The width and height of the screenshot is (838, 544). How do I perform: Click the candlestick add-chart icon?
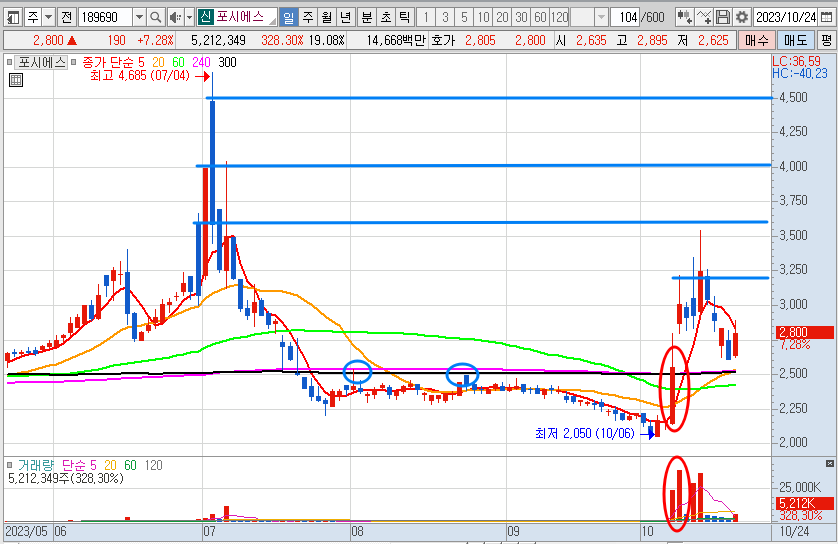coord(684,17)
